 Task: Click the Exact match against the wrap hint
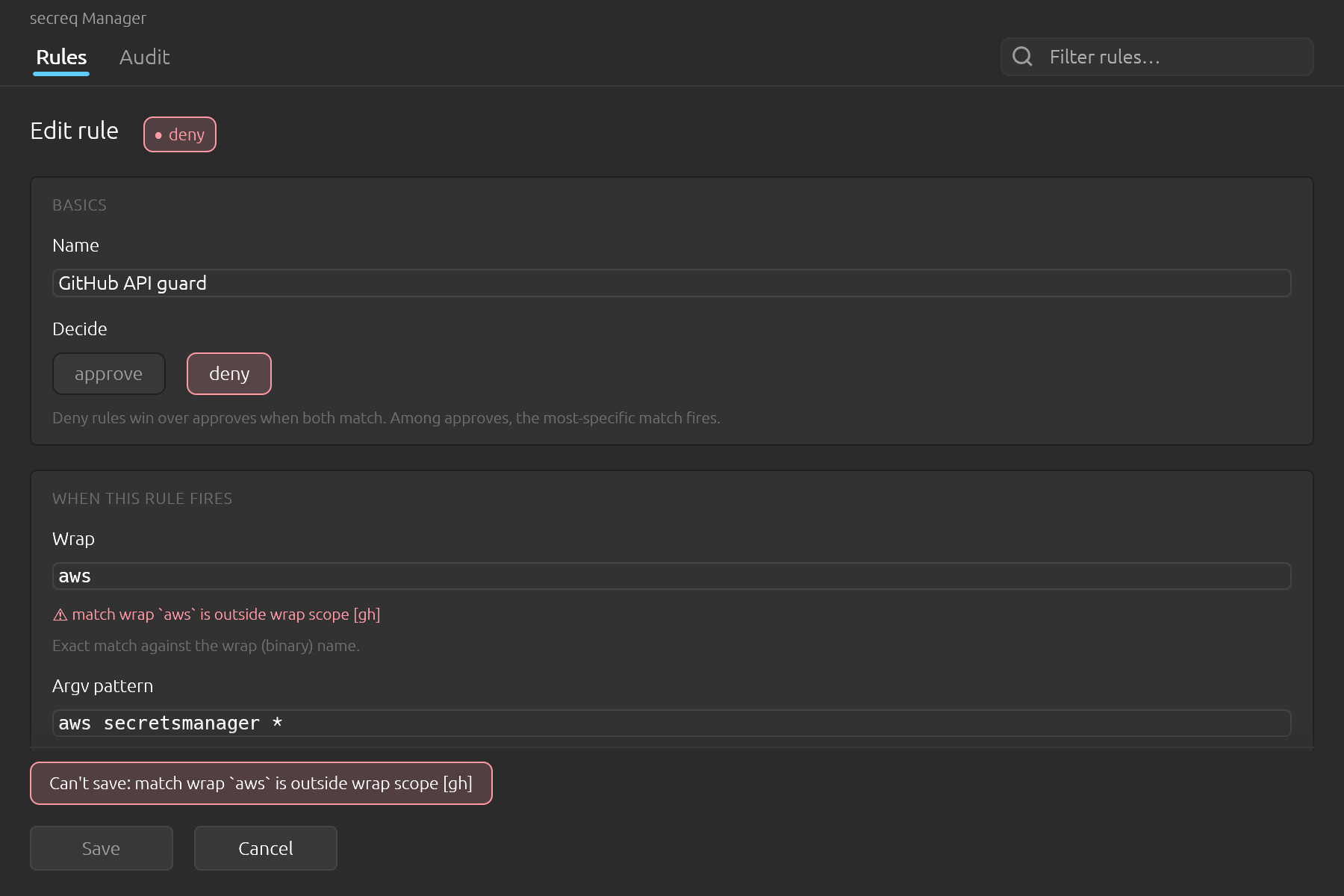coord(206,646)
